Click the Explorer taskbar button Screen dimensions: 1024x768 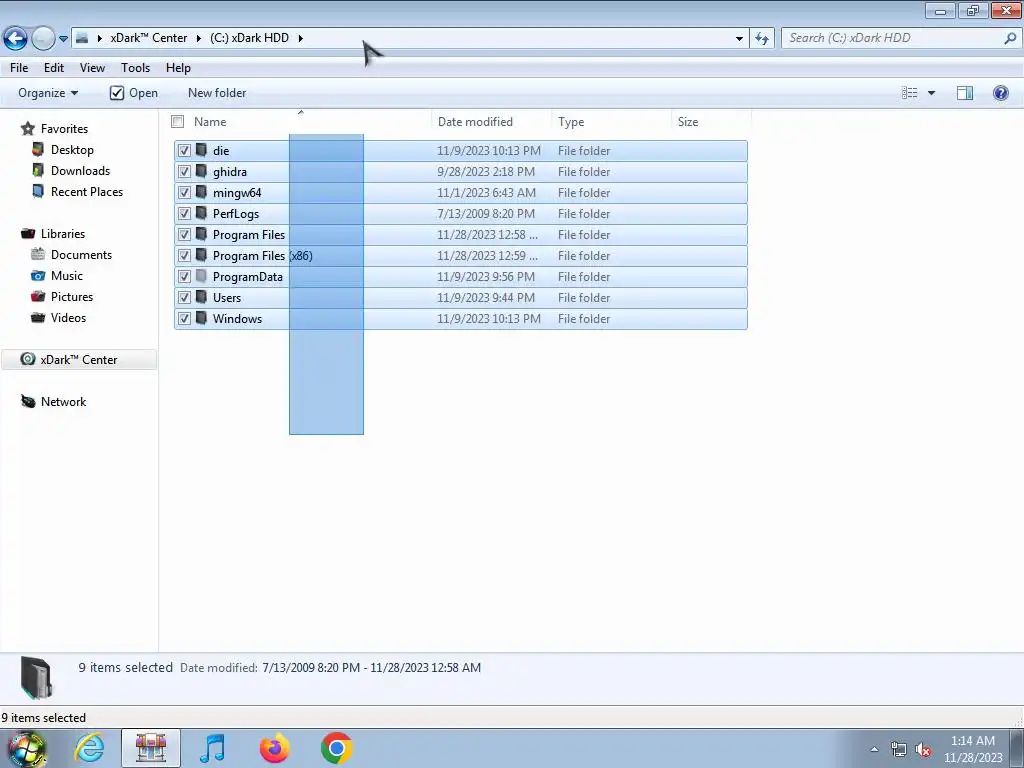(x=151, y=748)
